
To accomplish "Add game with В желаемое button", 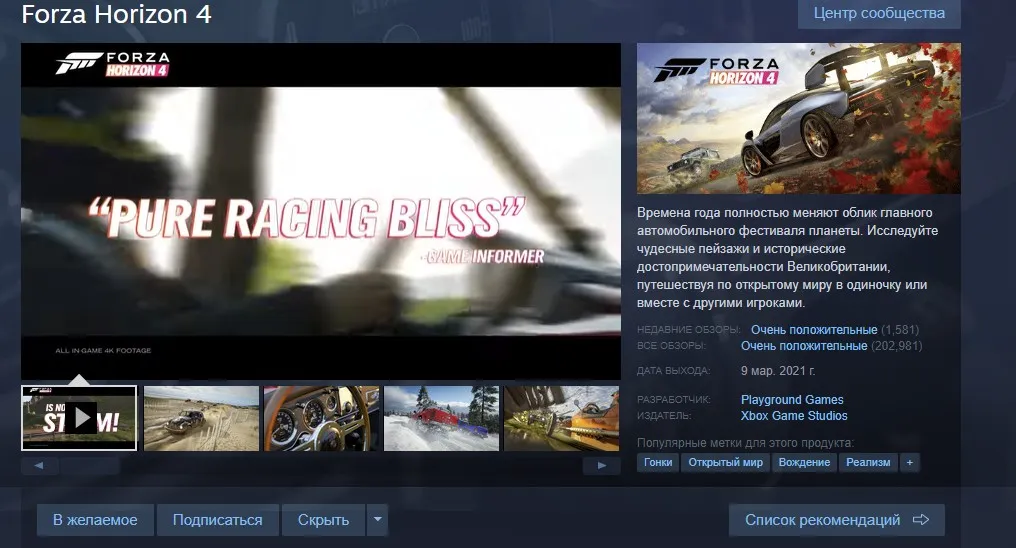I will (95, 520).
